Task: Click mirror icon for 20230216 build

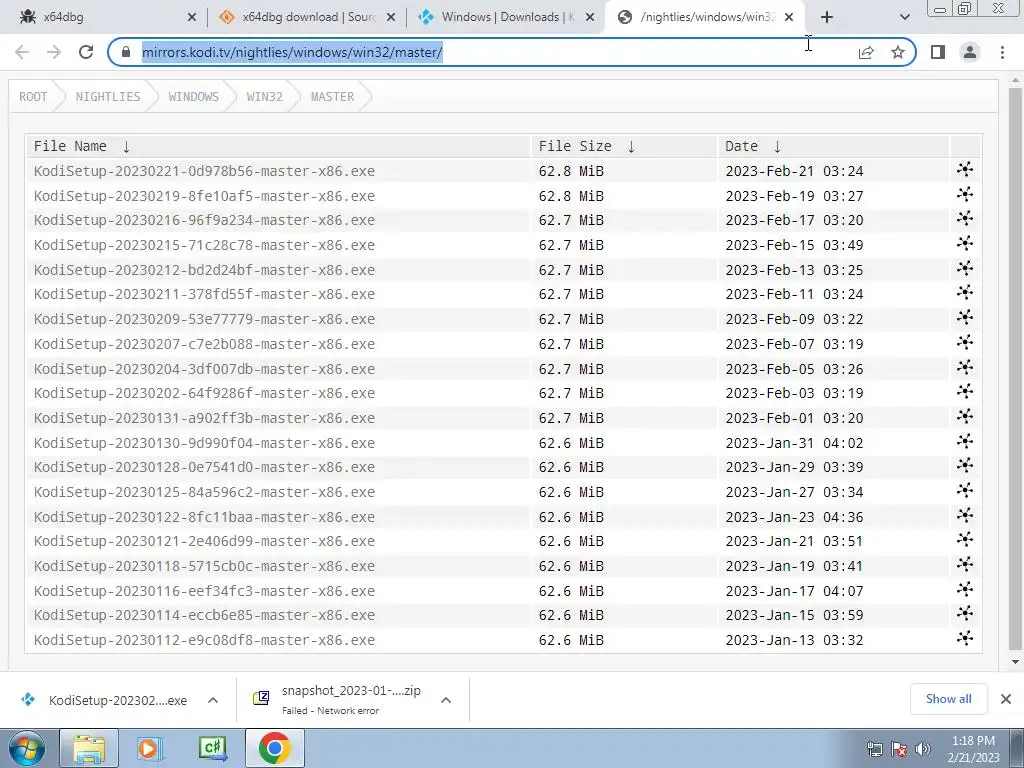Action: coord(965,219)
